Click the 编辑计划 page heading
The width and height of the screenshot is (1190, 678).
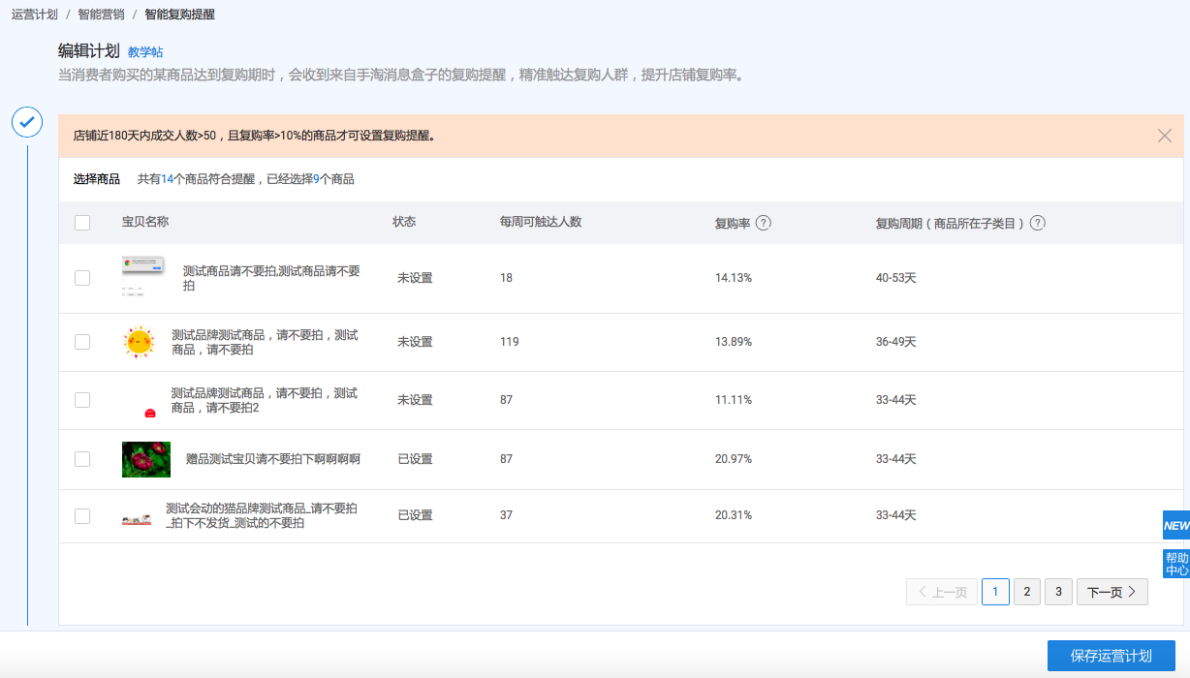(x=89, y=51)
